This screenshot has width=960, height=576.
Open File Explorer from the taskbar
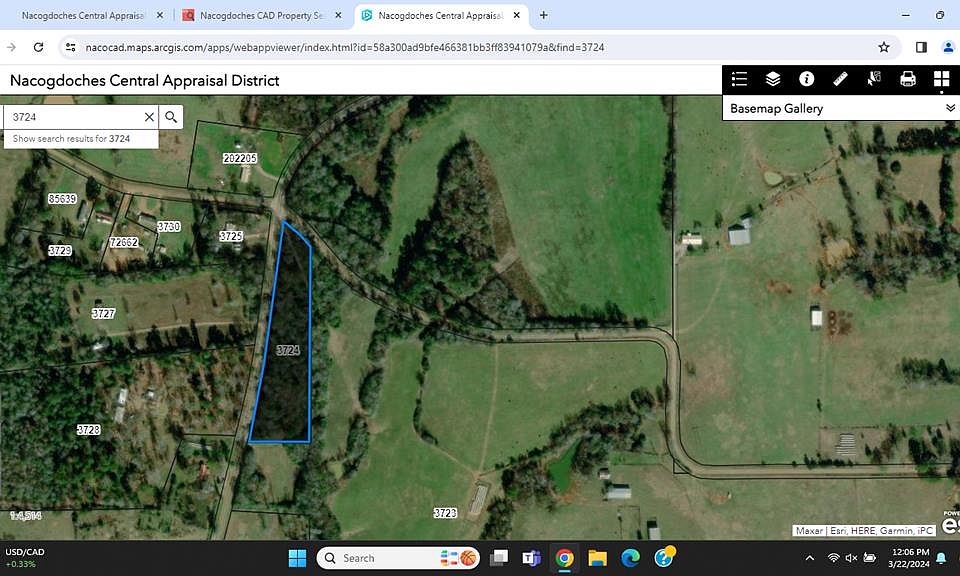598,558
